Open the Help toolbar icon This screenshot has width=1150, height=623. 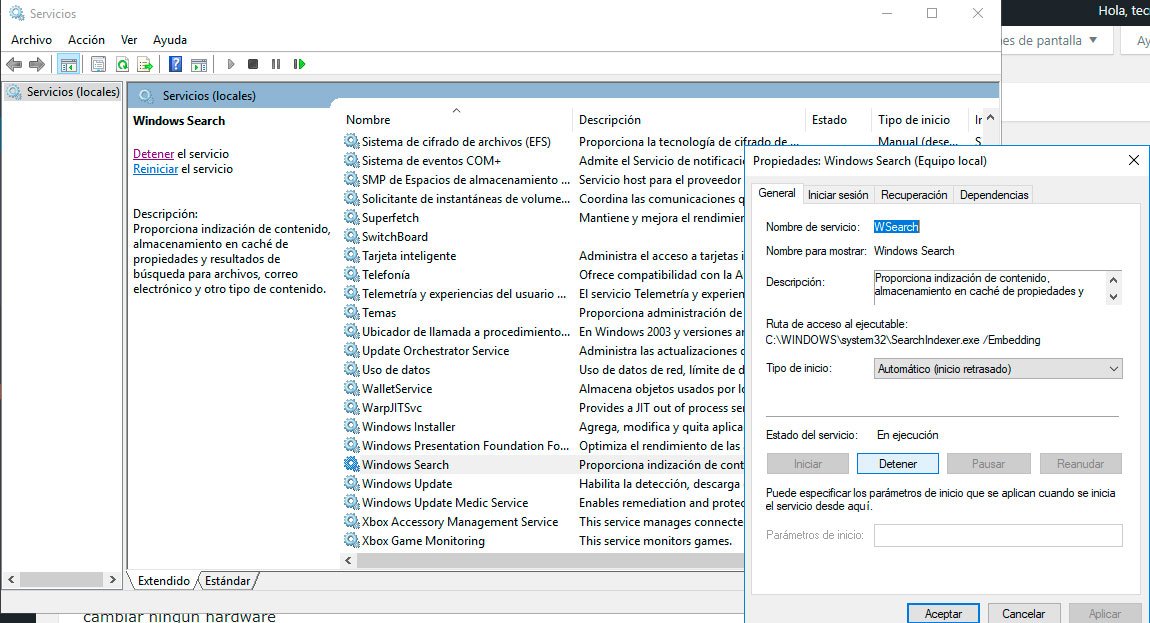pos(175,65)
